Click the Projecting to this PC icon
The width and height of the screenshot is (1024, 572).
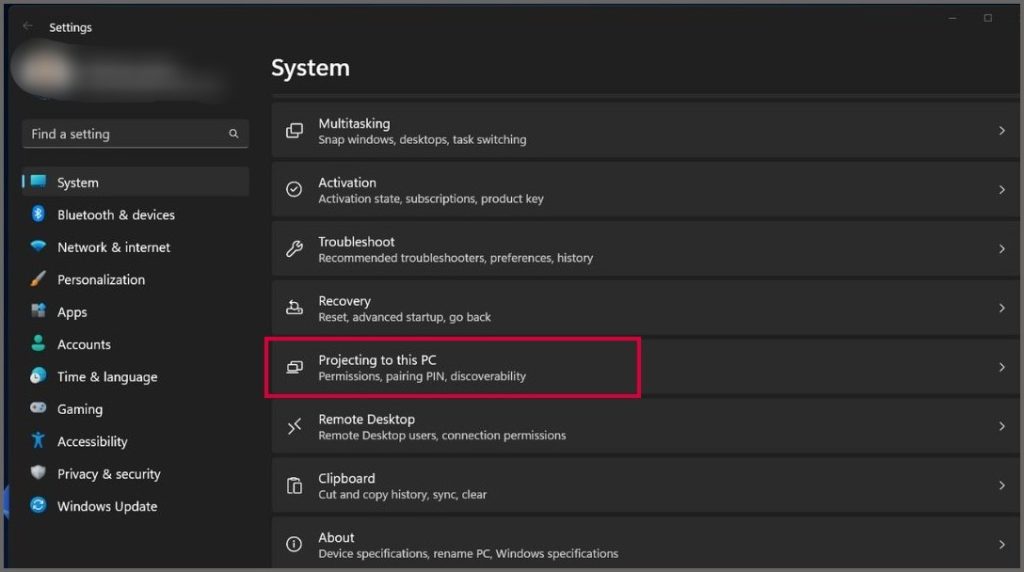[x=295, y=367]
